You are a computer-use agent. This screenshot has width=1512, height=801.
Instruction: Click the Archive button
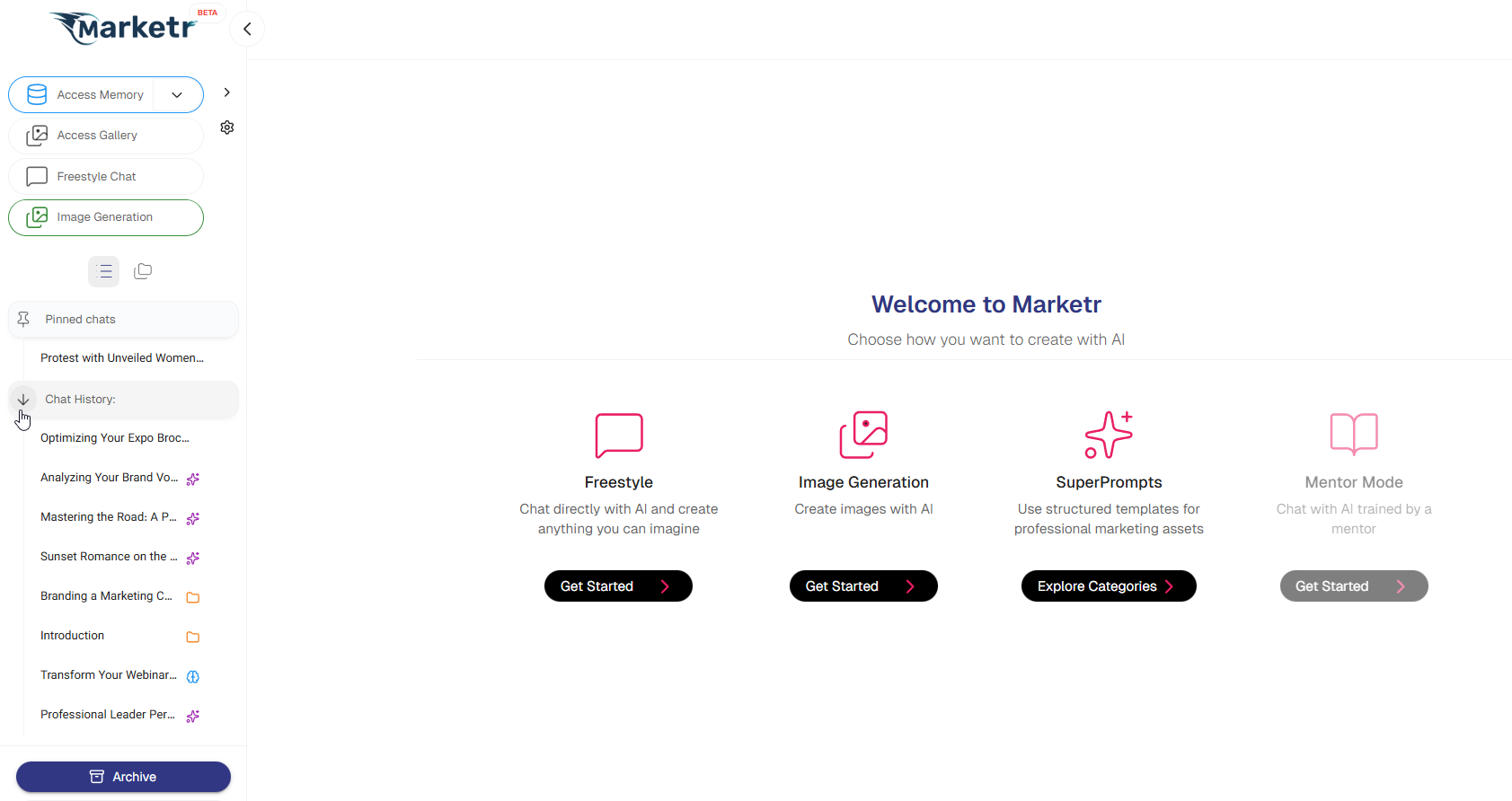point(123,777)
